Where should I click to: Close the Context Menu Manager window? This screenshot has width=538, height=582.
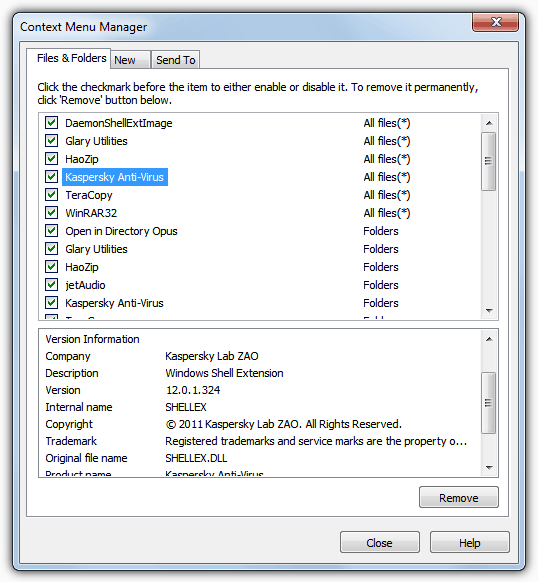pyautogui.click(x=495, y=22)
